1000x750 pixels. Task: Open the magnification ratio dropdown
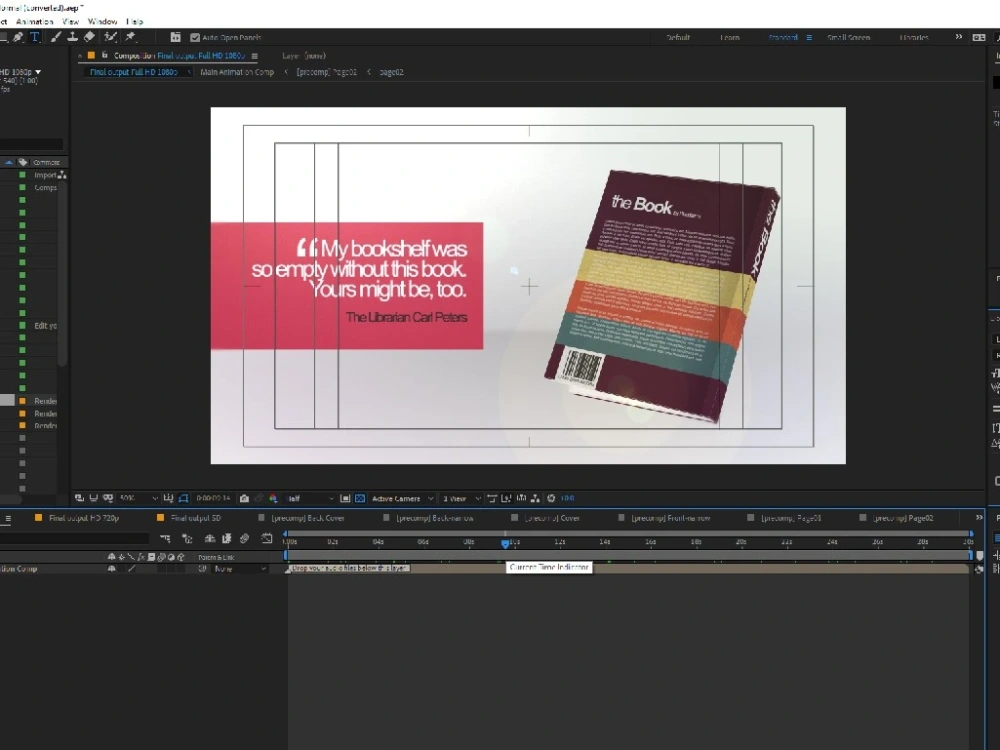pos(138,498)
